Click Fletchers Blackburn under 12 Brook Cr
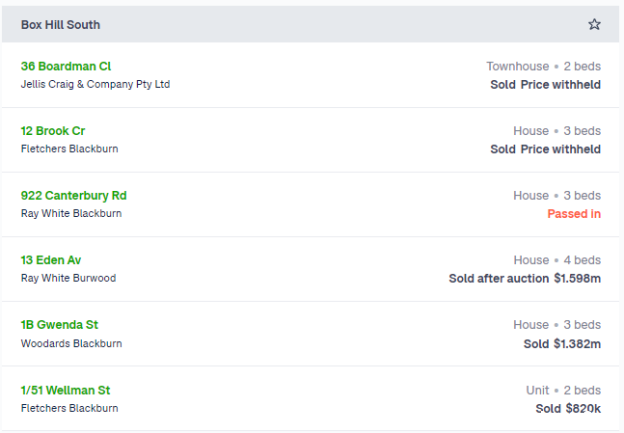This screenshot has height=433, width=624. click(70, 149)
